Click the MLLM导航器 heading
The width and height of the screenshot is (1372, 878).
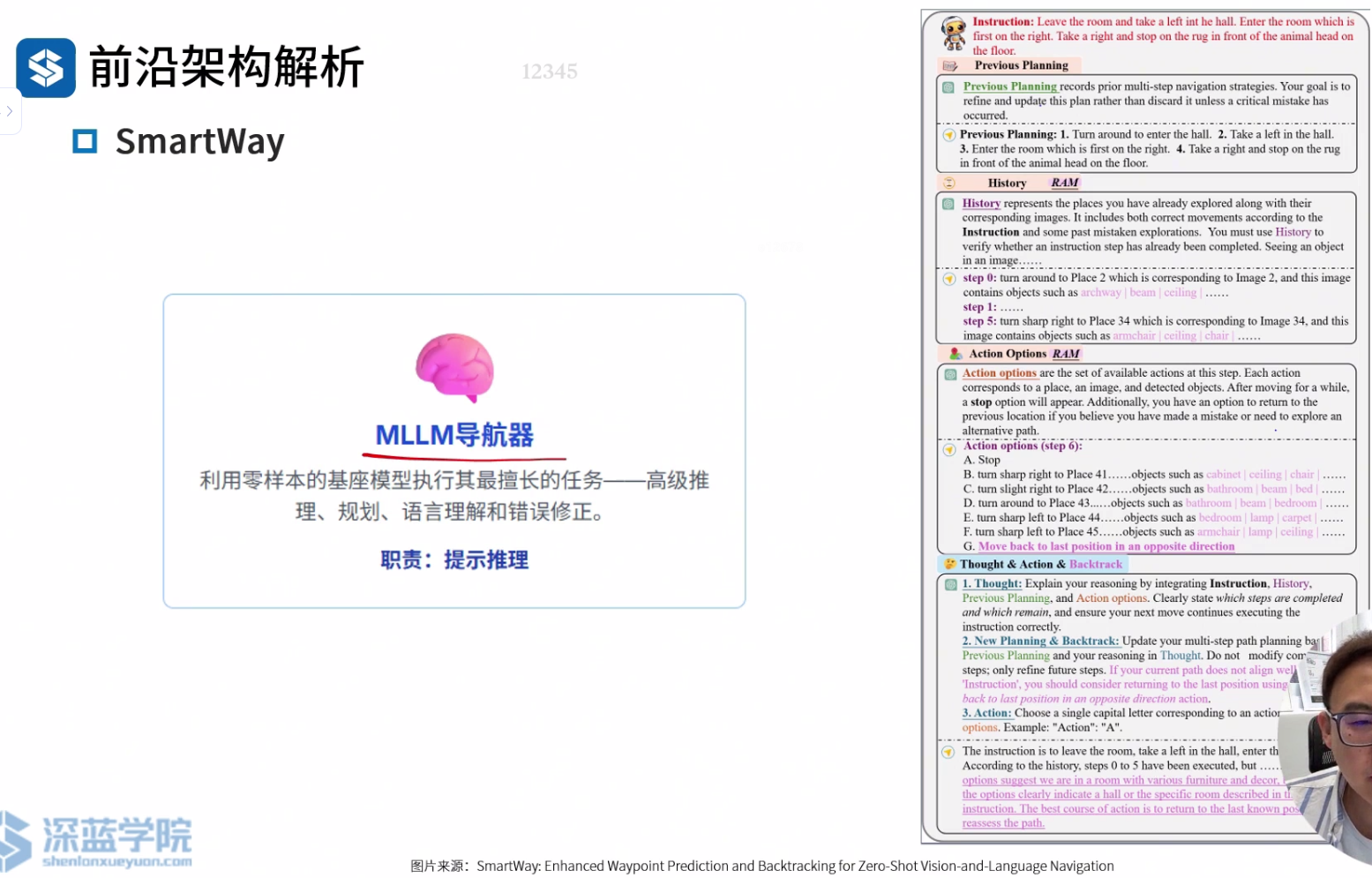point(454,435)
